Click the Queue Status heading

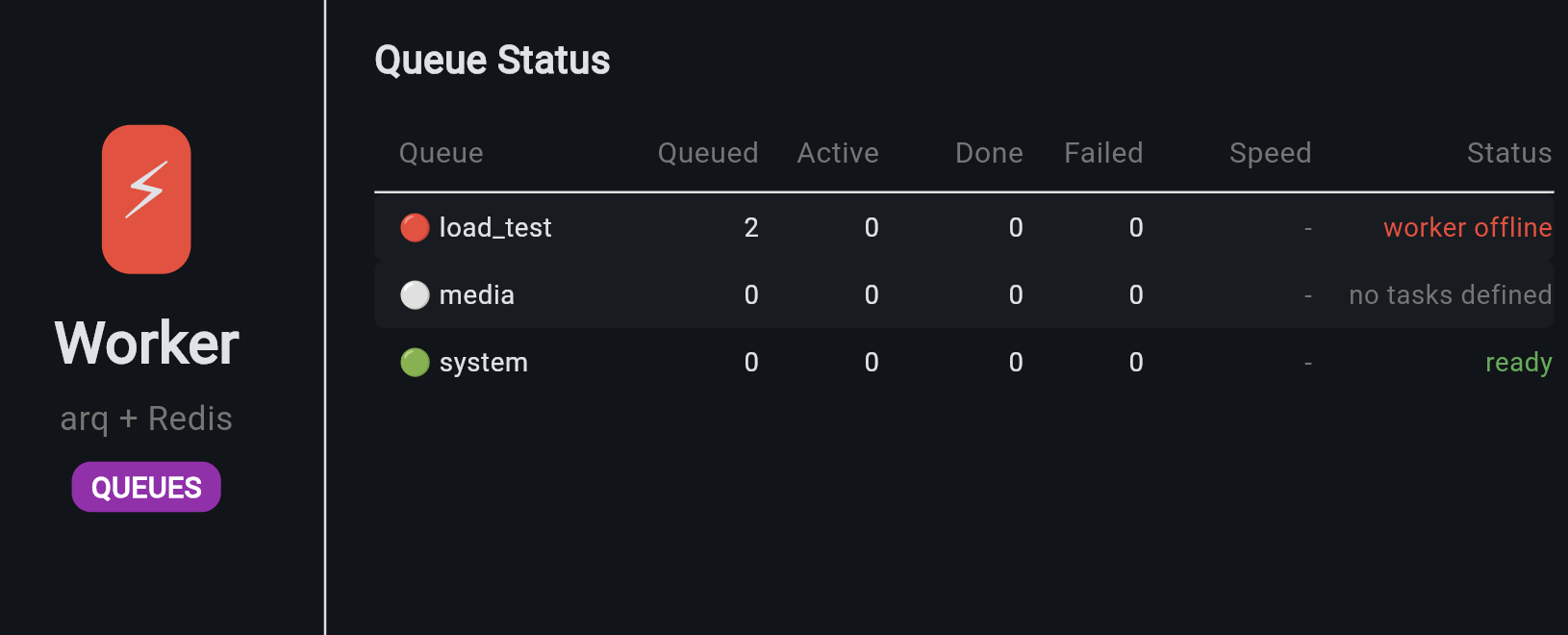[x=493, y=61]
